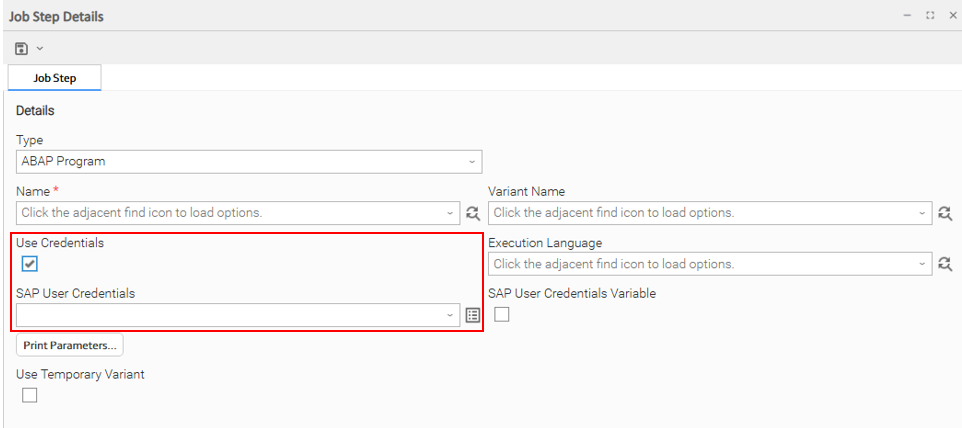Click the find icon next to Variant Name

coord(945,213)
